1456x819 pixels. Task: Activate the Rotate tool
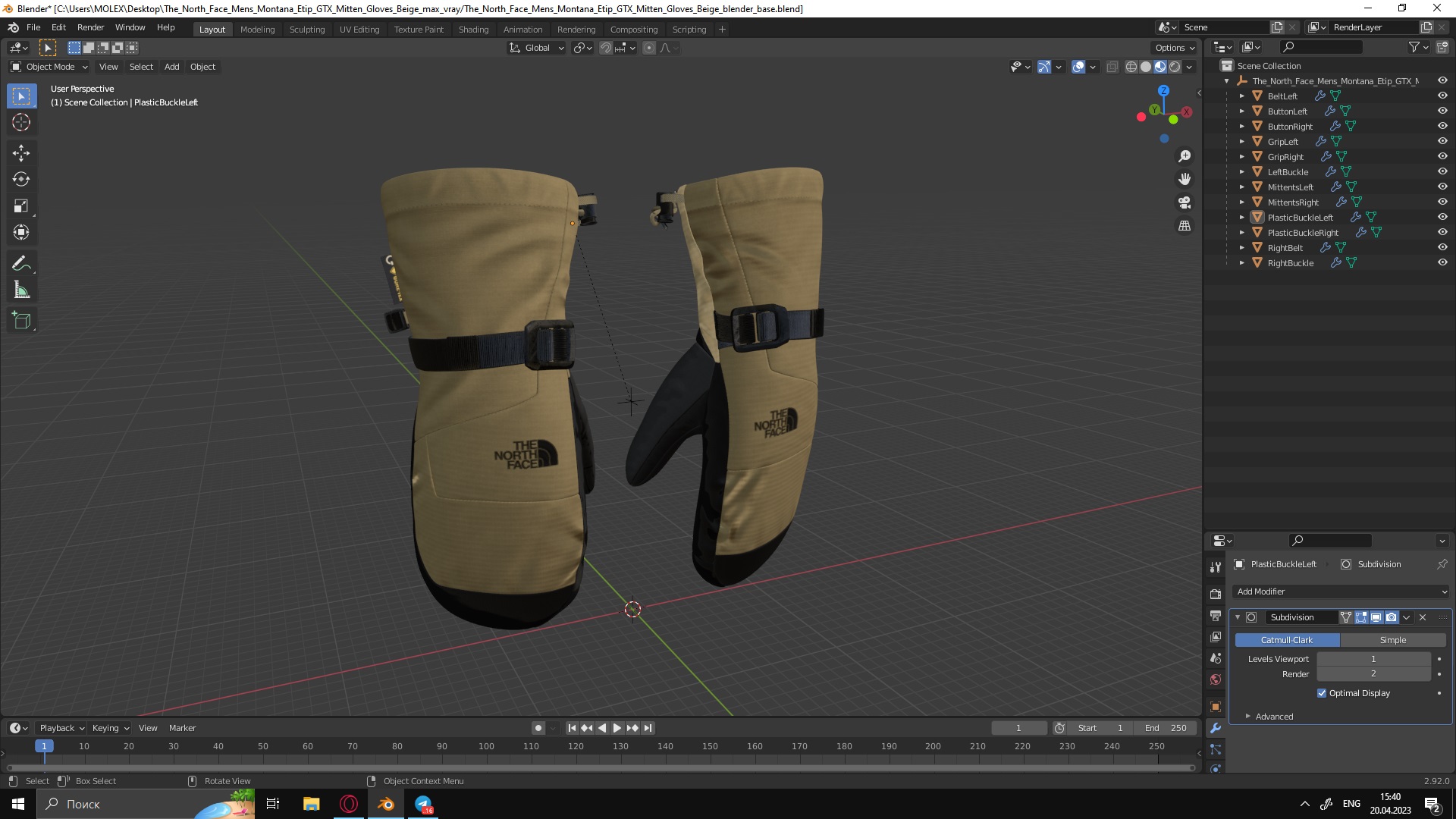21,180
